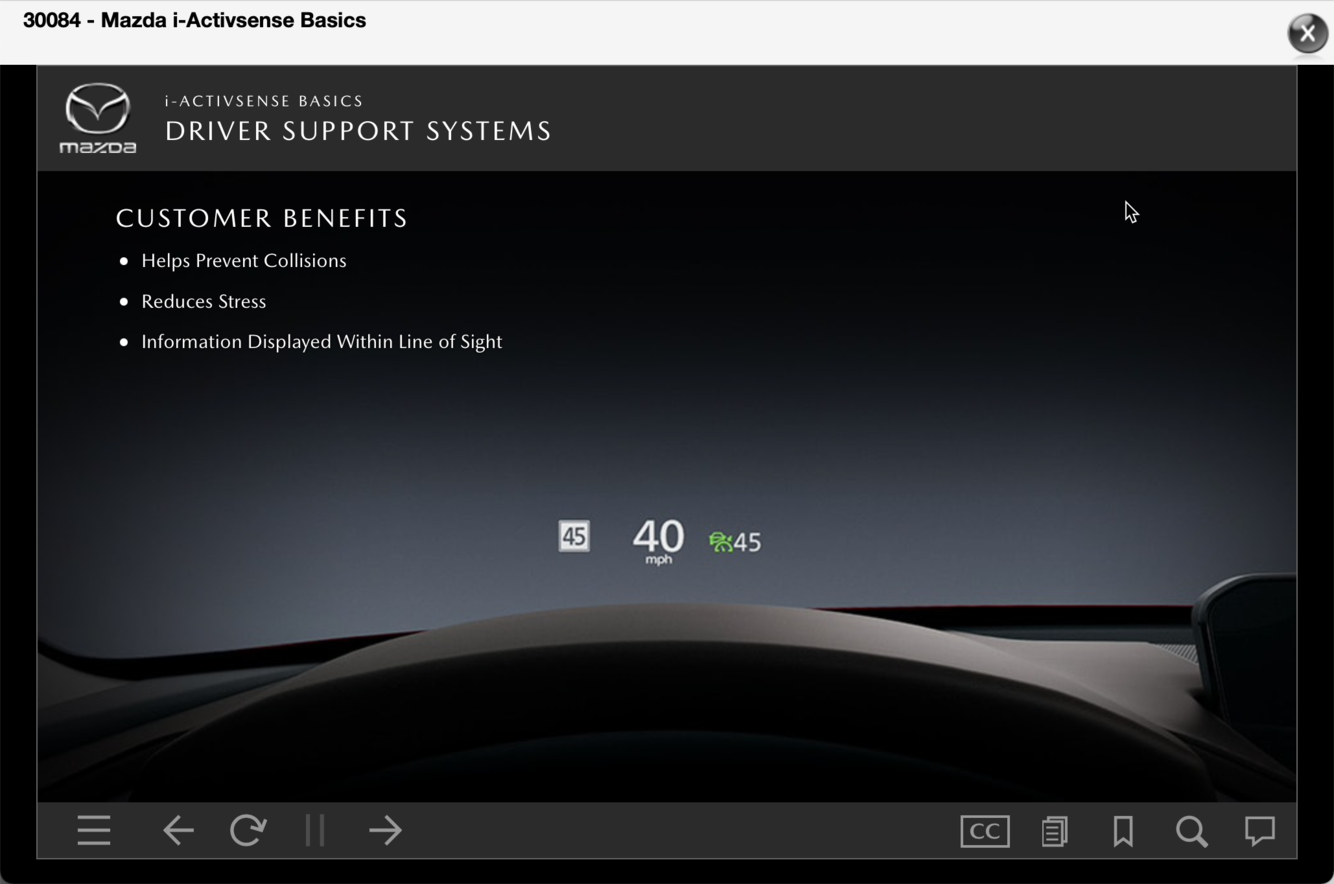Click the 'Driver Support Systems' title
The width and height of the screenshot is (1334, 884).
coord(358,131)
